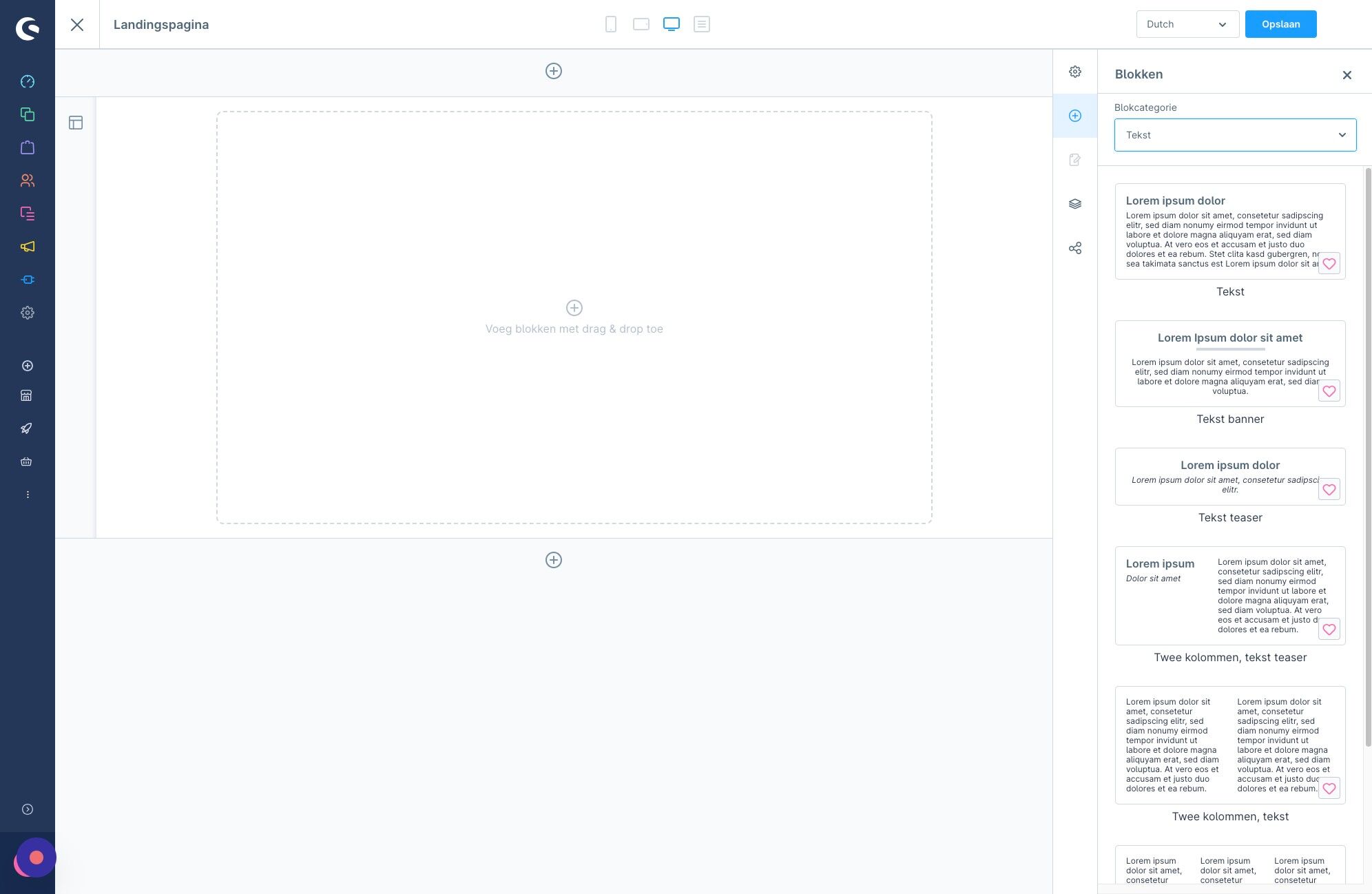
Task: Open the rocket sales channel icon
Action: coord(26,428)
